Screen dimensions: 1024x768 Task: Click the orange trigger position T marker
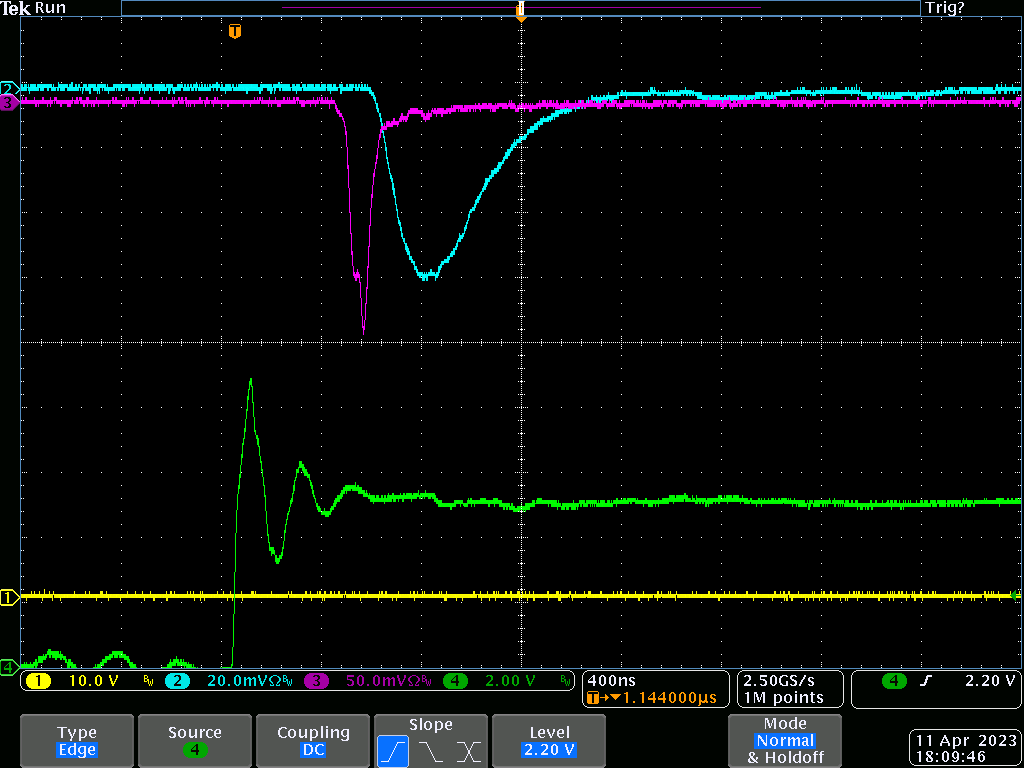(x=235, y=32)
